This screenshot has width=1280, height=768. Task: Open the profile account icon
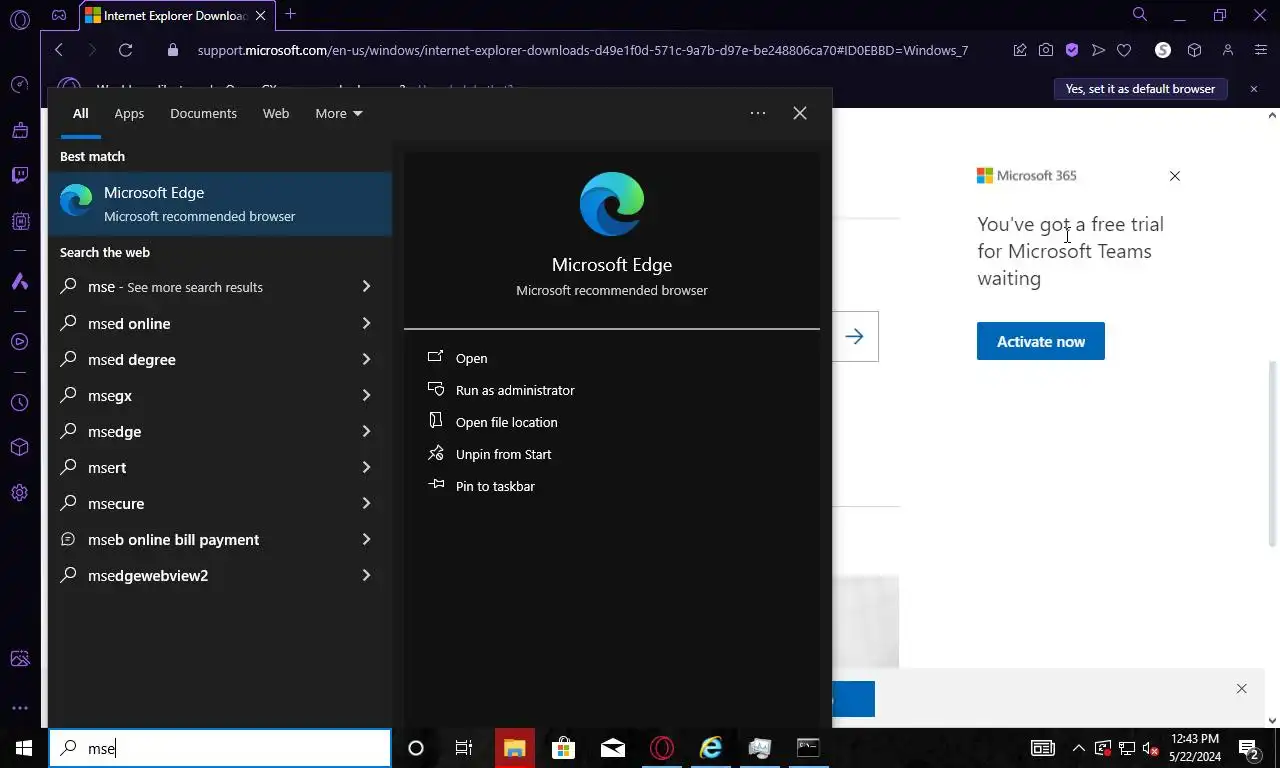click(x=1228, y=50)
